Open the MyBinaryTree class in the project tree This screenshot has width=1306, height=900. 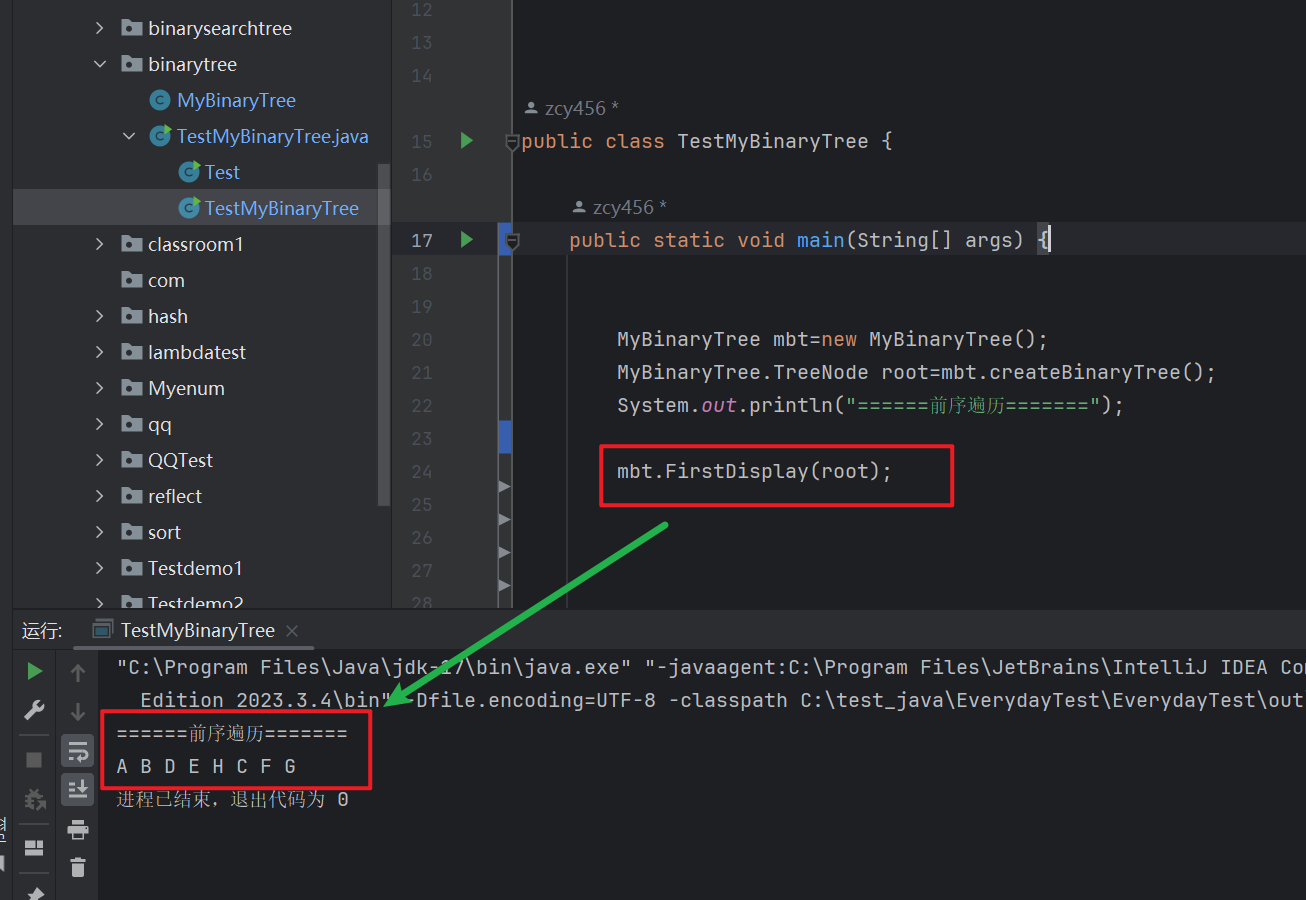tap(236, 100)
